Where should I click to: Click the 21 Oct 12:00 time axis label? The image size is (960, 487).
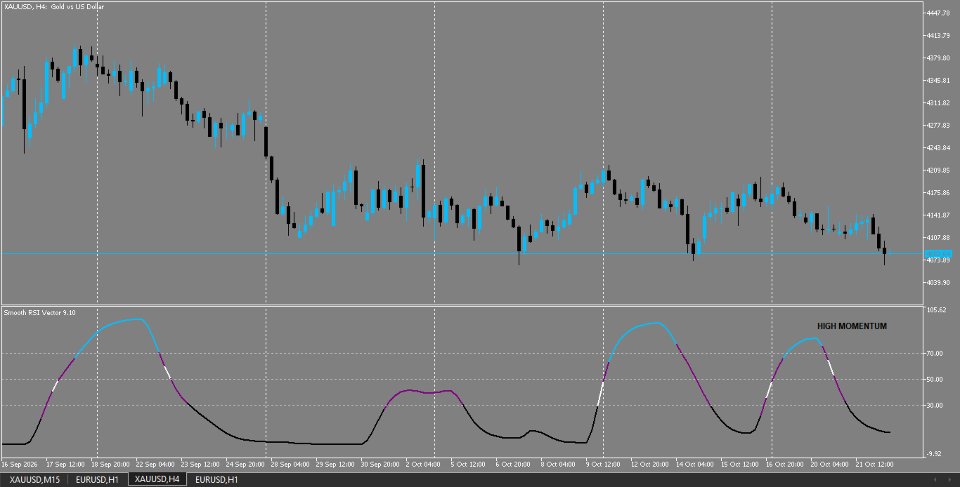pyautogui.click(x=875, y=464)
